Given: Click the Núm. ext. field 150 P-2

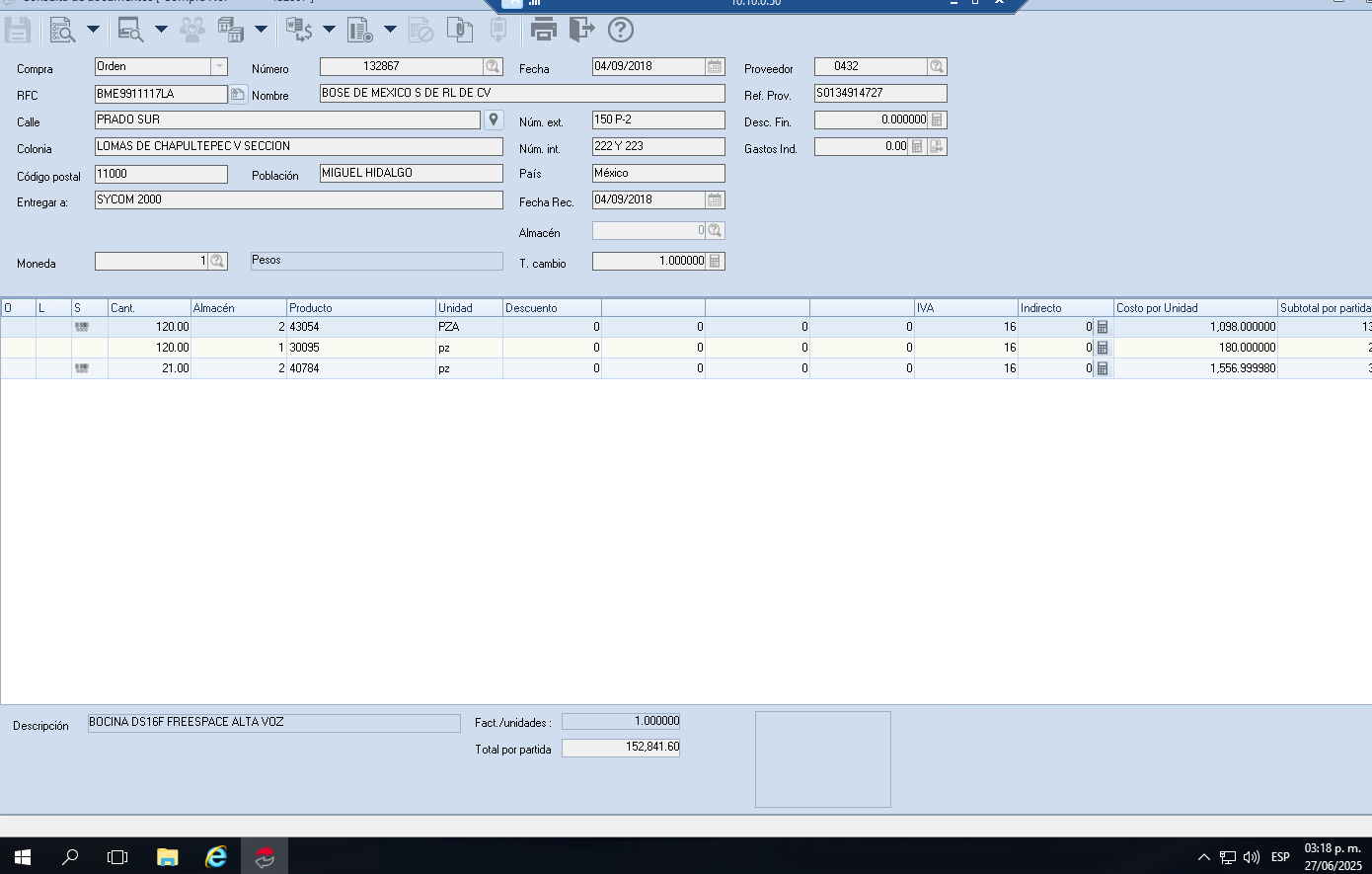Looking at the screenshot, I should [x=658, y=119].
